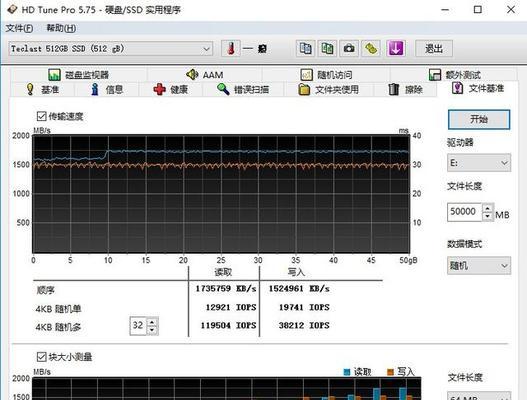Click 写入 orange legend swatch
The width and height of the screenshot is (527, 400).
[x=390, y=372]
